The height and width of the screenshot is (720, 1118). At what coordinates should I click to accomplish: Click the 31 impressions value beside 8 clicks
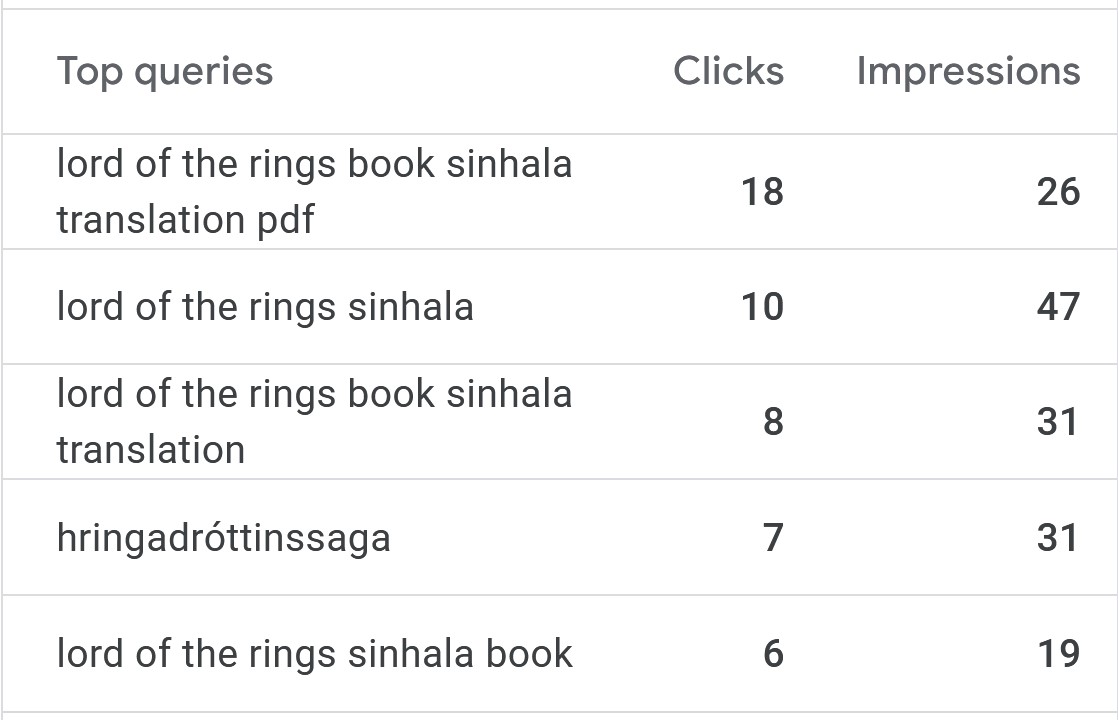(1058, 422)
